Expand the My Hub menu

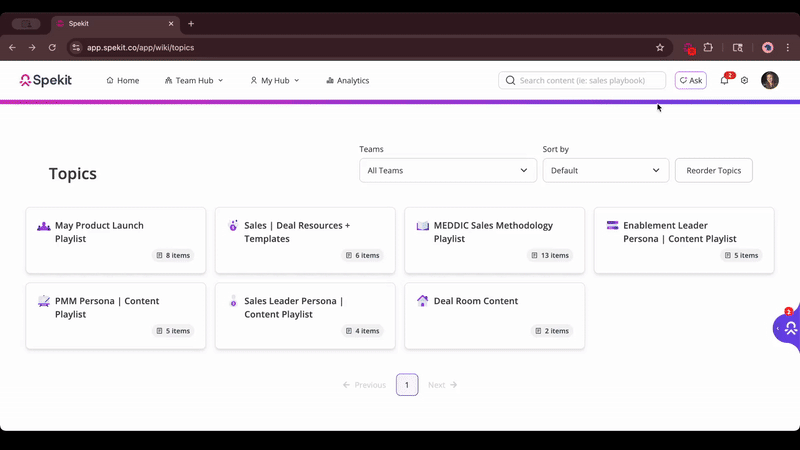coord(274,80)
